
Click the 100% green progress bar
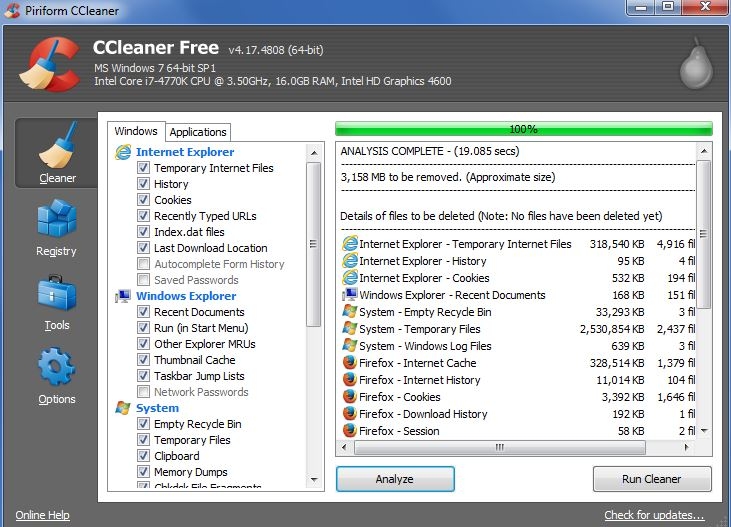tap(524, 129)
